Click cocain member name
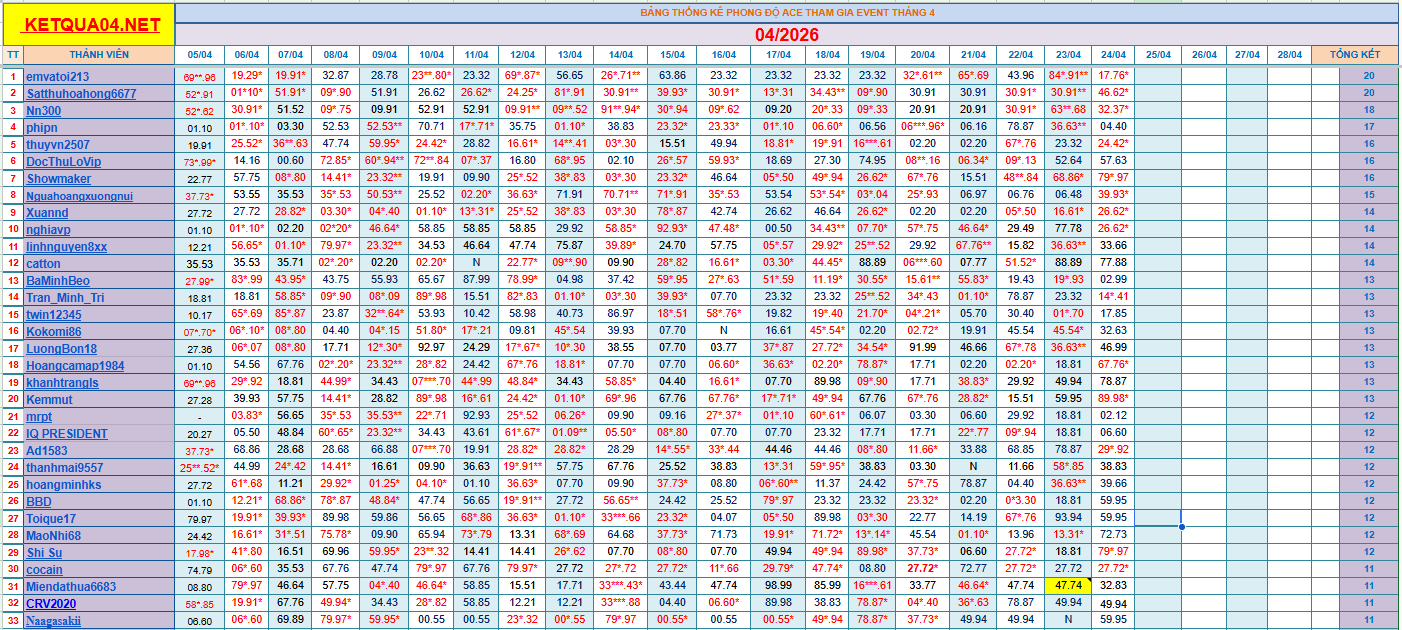The width and height of the screenshot is (1402, 630). point(44,569)
